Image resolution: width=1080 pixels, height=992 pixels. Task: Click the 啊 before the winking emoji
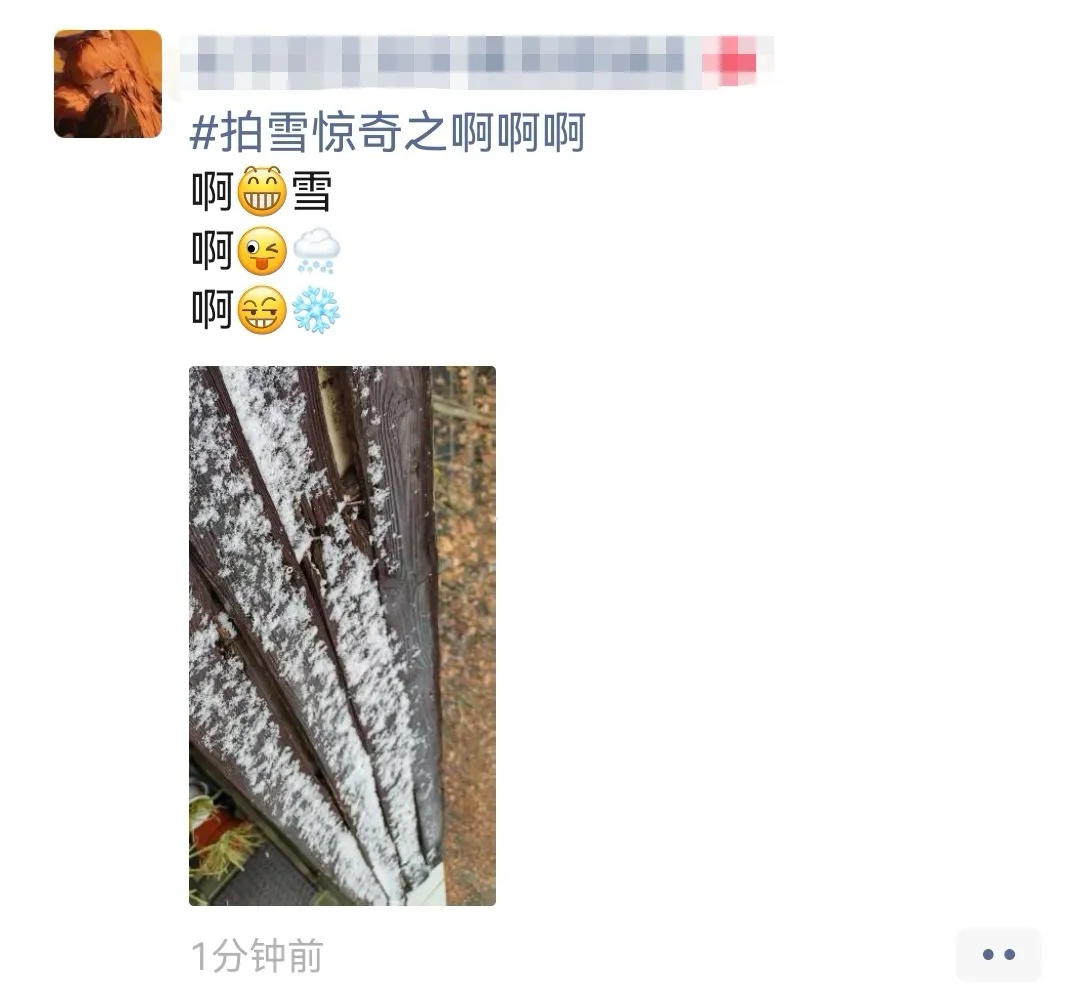212,251
